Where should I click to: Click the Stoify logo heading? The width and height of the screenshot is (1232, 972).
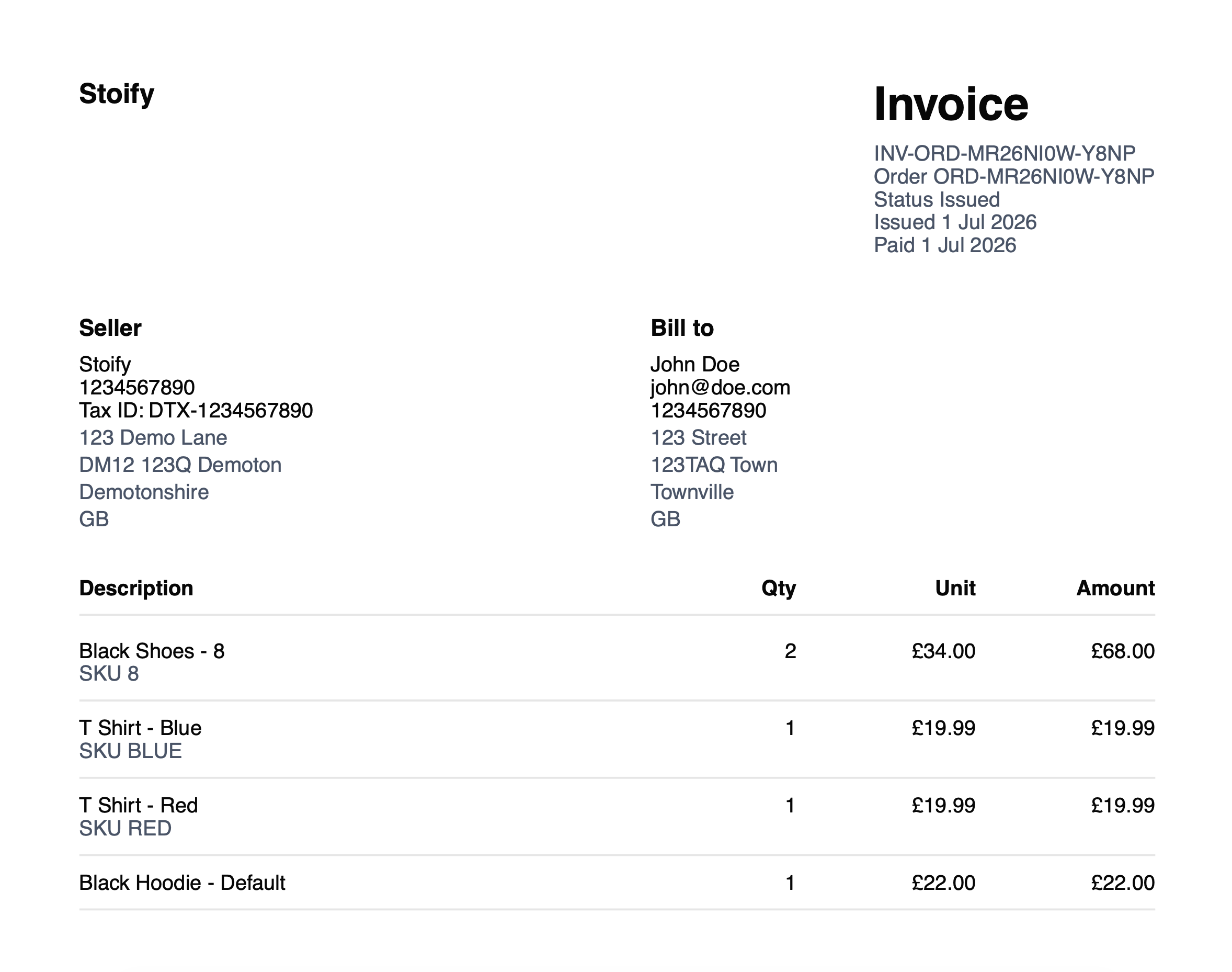(117, 94)
